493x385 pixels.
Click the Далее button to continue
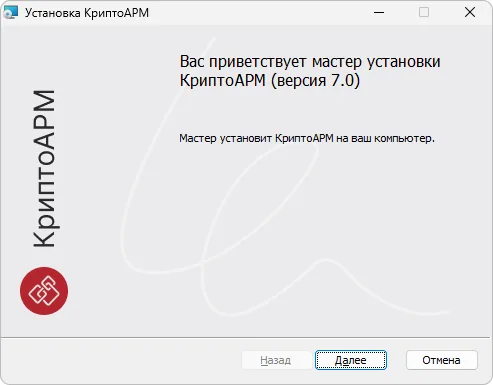(x=351, y=360)
